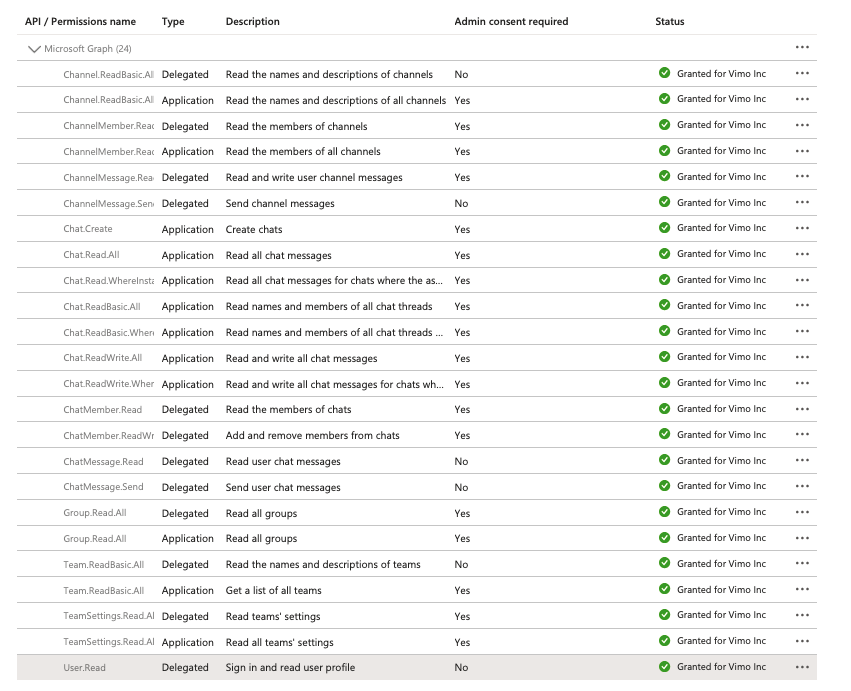Open ellipsis menu for 'Send channel messages' row

click(802, 202)
